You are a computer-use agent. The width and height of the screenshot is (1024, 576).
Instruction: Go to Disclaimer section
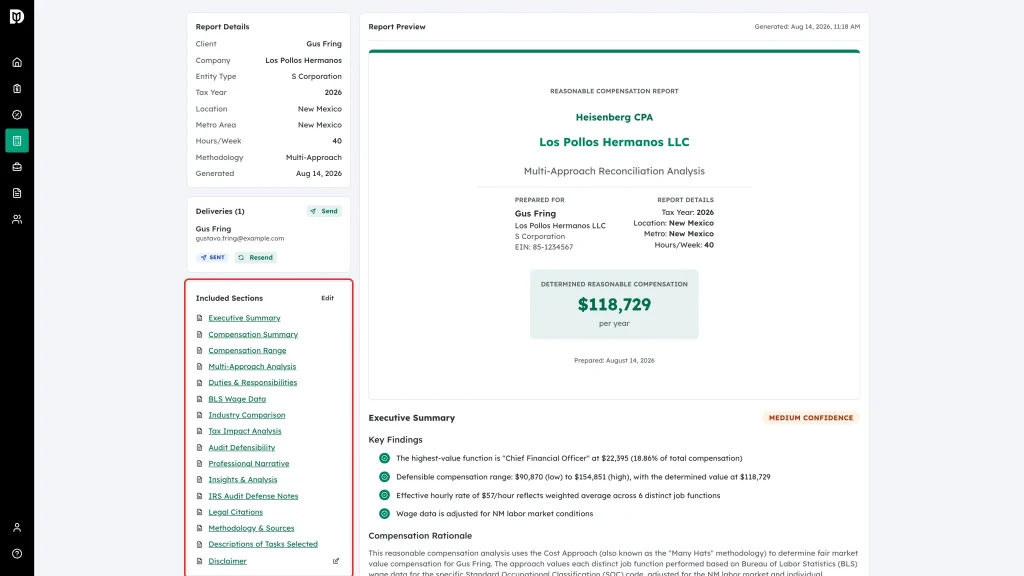(x=227, y=561)
